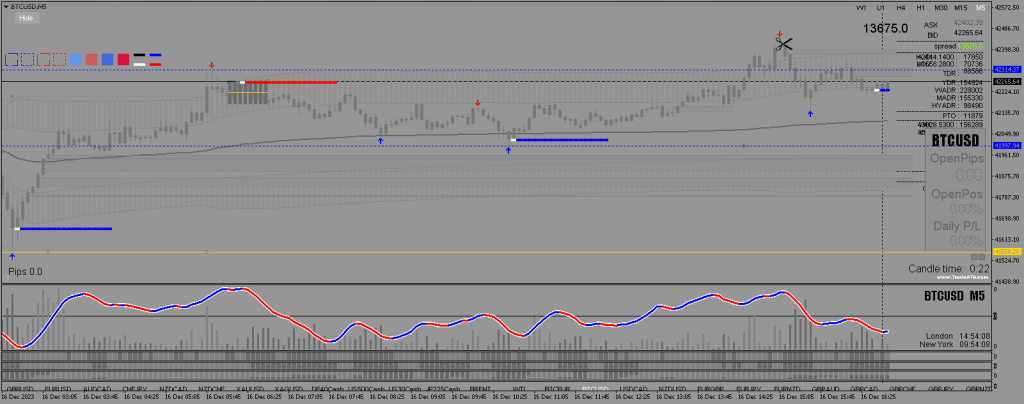Pick the light blue filled color swatch
The width and height of the screenshot is (1024, 404).
tap(75, 59)
